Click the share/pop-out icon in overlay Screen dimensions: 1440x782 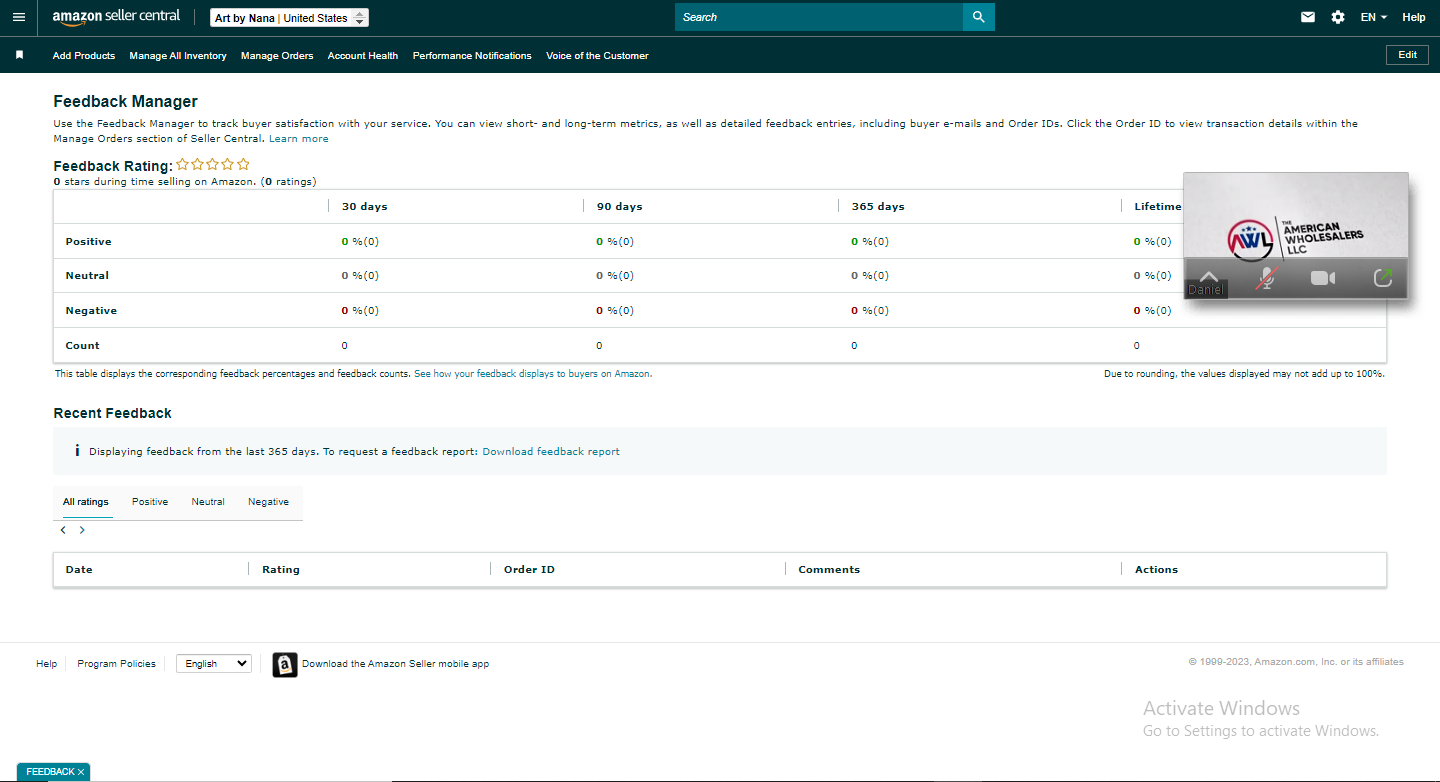click(x=1383, y=278)
